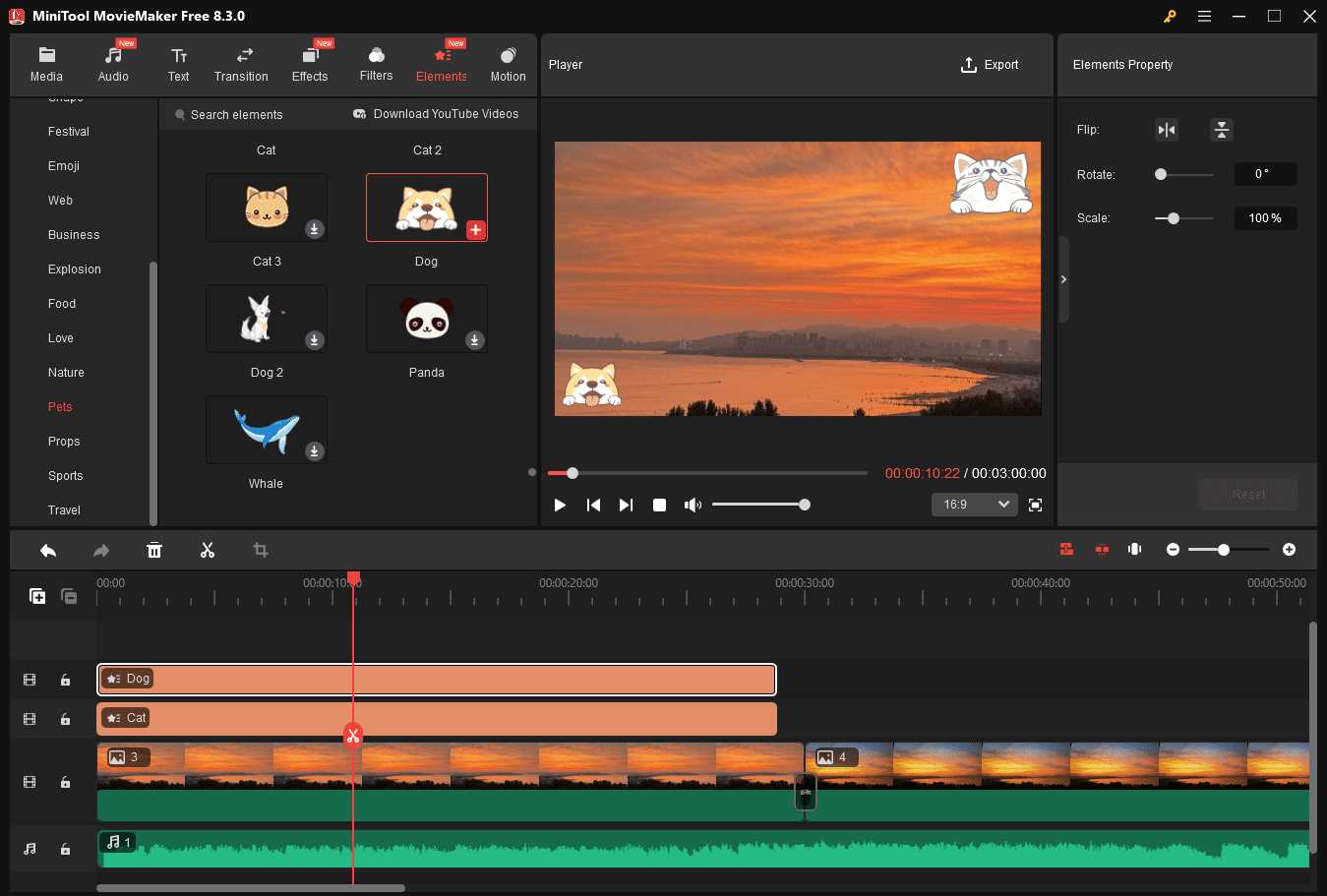Image resolution: width=1327 pixels, height=896 pixels.
Task: Click the Export button
Action: (x=990, y=65)
